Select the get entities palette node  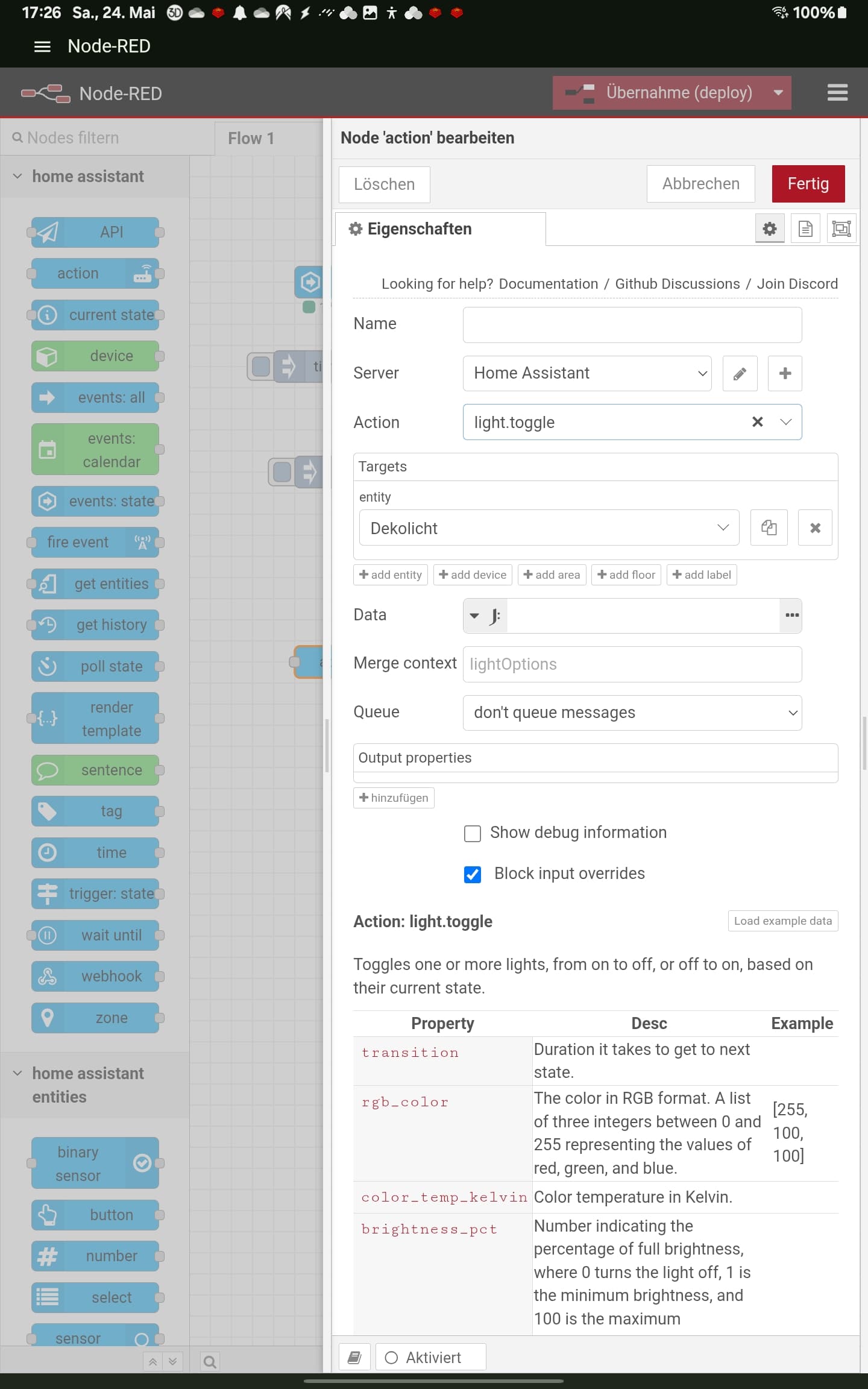click(95, 584)
